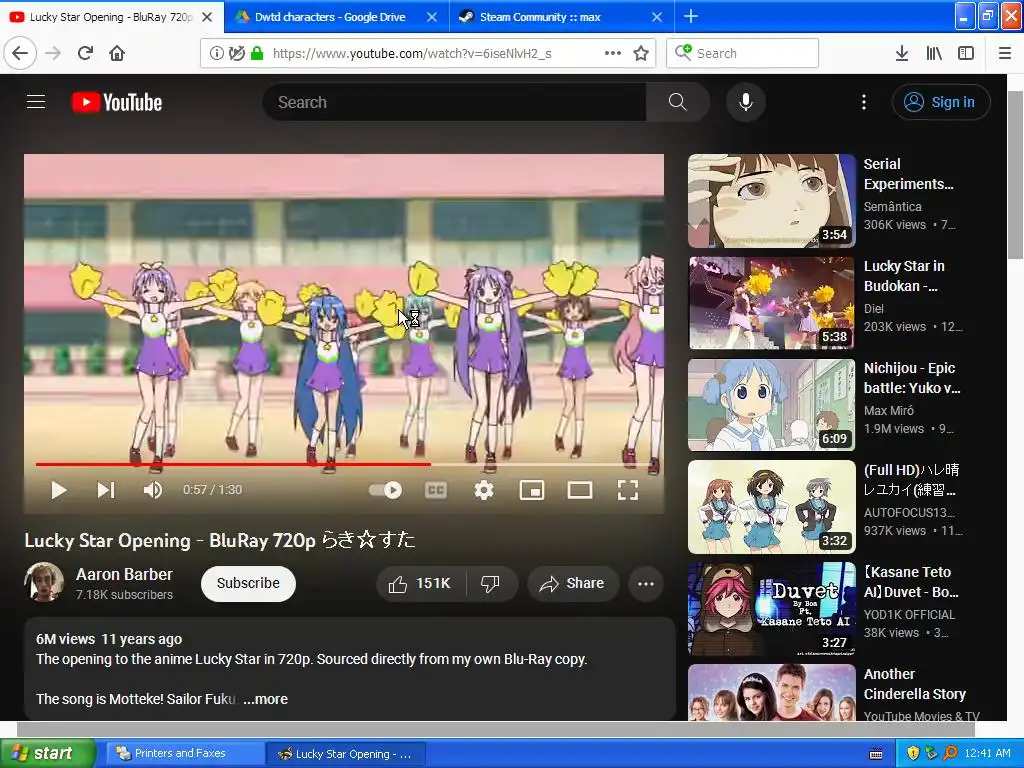Open tracking protection shield in address bar
Viewport: 1024px width, 768px height.
click(x=236, y=53)
